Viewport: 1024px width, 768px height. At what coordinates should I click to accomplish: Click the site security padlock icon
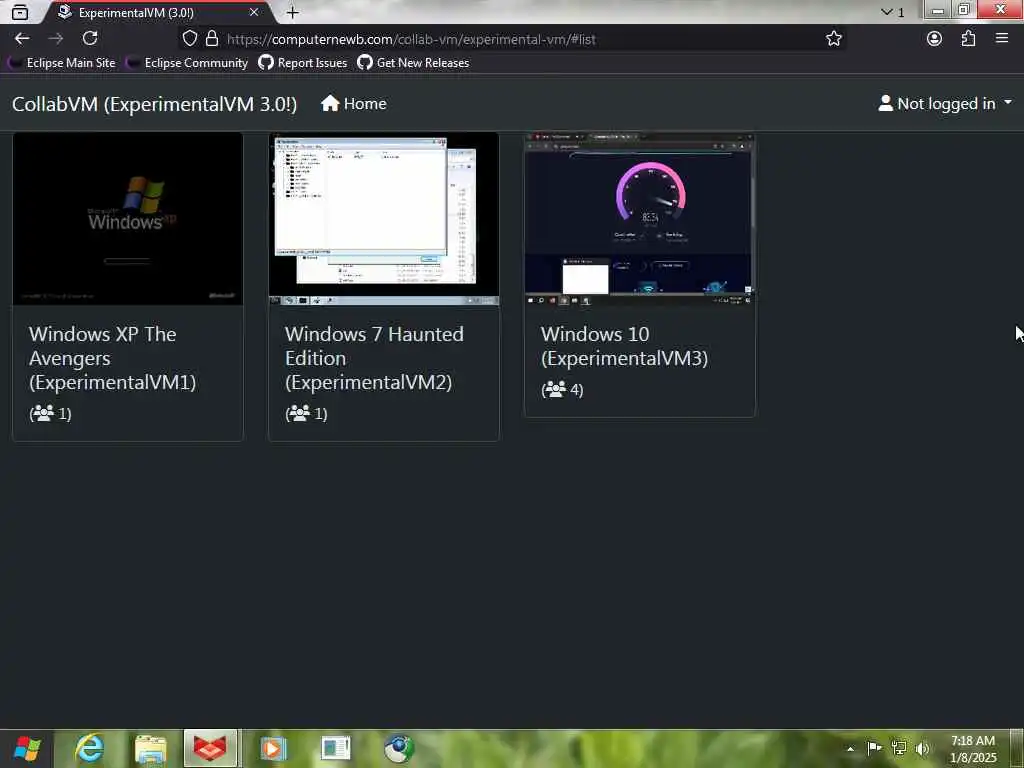click(212, 39)
